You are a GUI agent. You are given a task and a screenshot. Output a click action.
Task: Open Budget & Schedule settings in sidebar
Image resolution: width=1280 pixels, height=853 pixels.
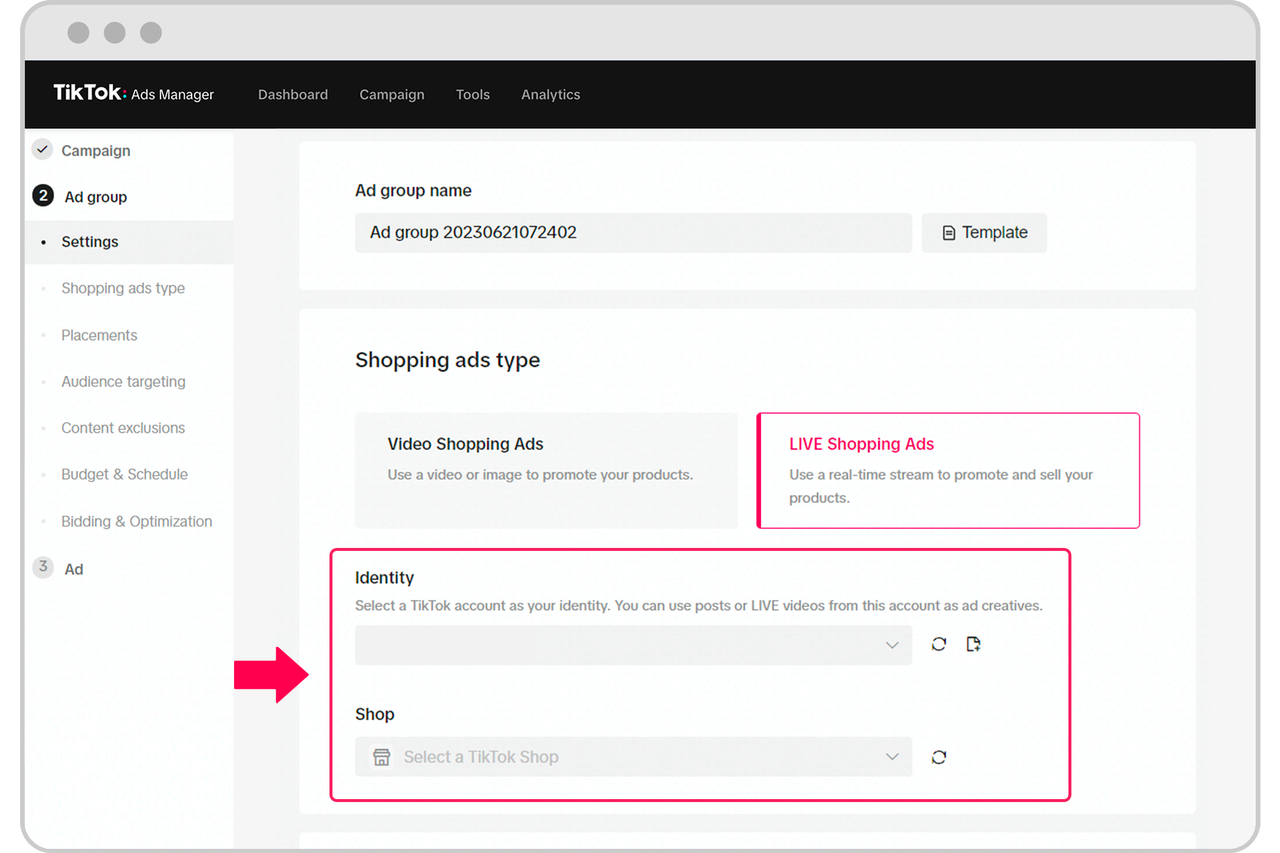point(124,474)
